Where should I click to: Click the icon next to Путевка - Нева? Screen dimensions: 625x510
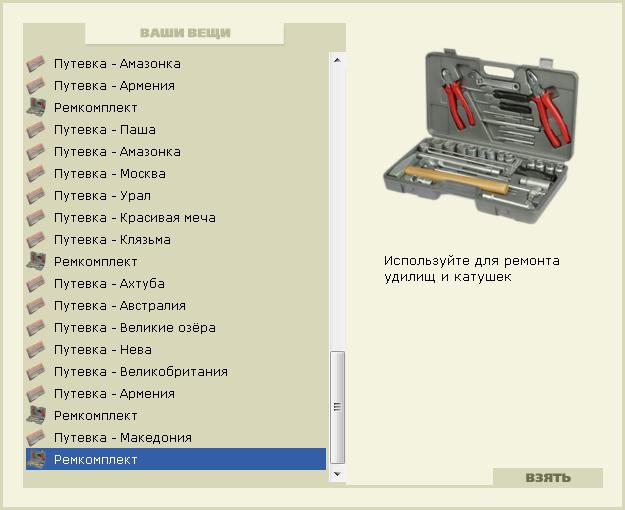coord(36,350)
